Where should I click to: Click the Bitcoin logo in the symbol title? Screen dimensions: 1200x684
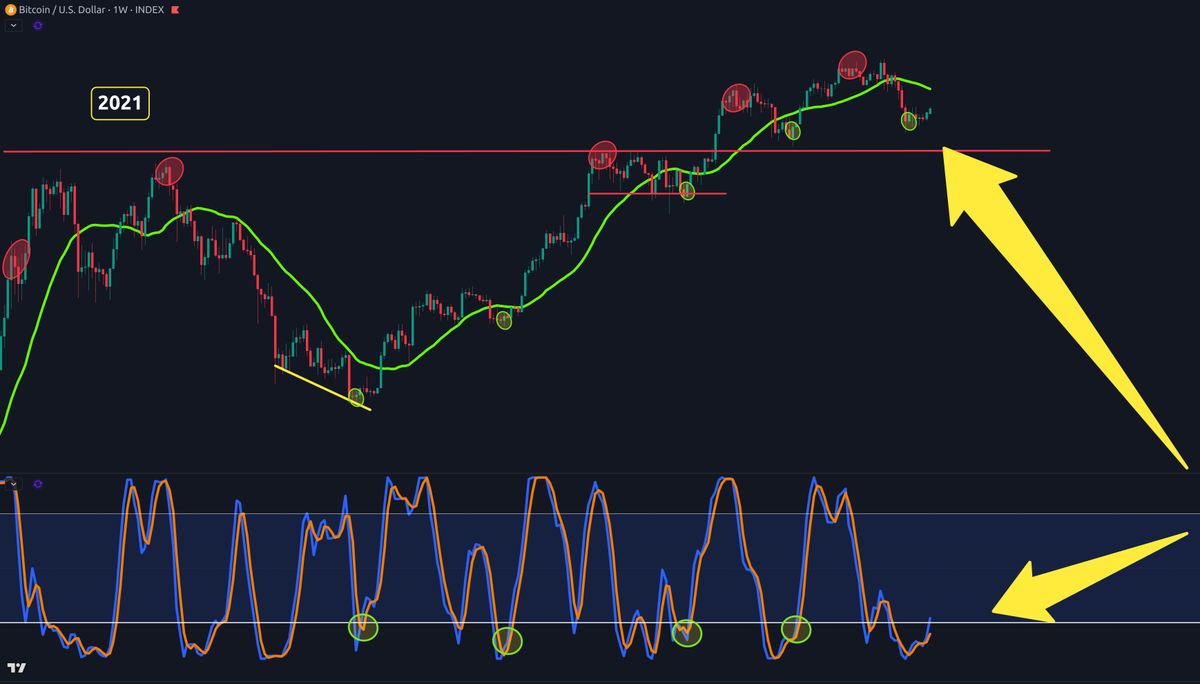coord(11,10)
